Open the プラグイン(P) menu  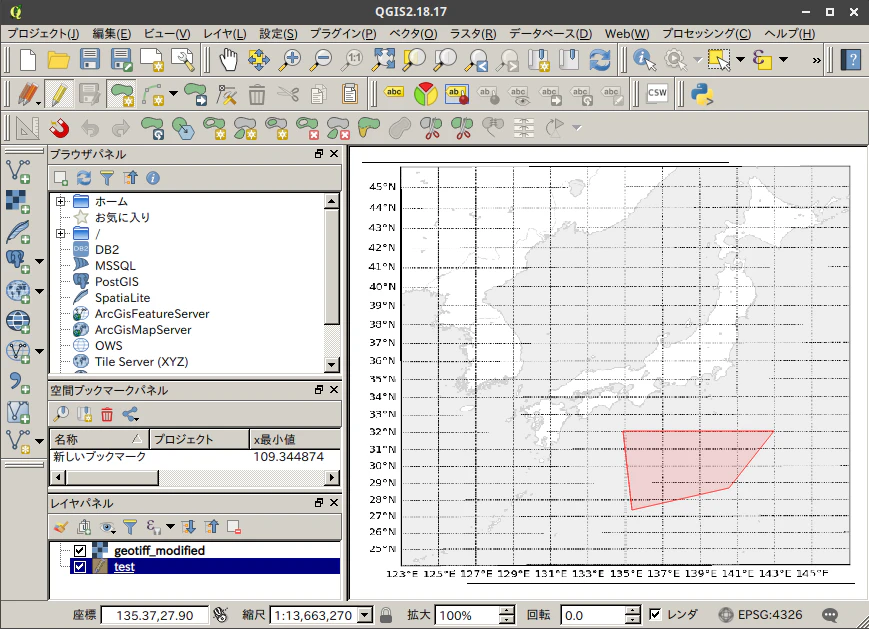pos(343,33)
